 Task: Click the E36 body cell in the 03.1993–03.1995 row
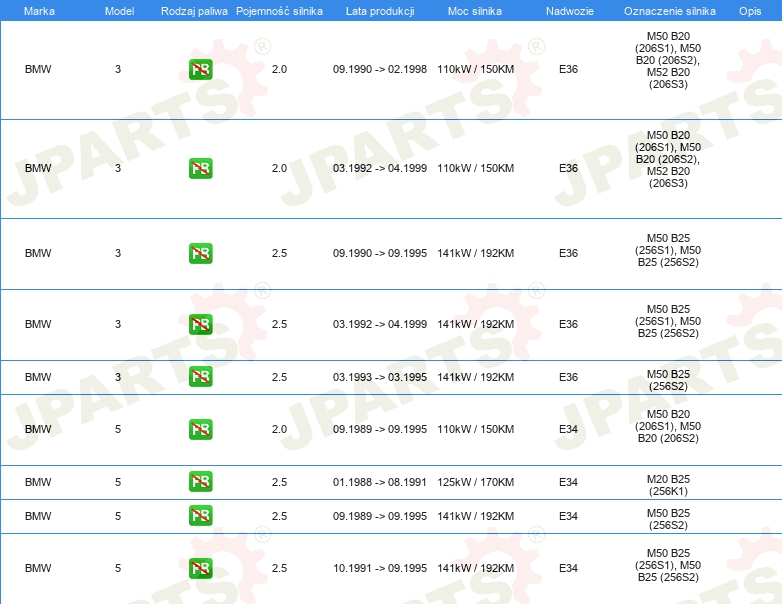[x=569, y=377]
